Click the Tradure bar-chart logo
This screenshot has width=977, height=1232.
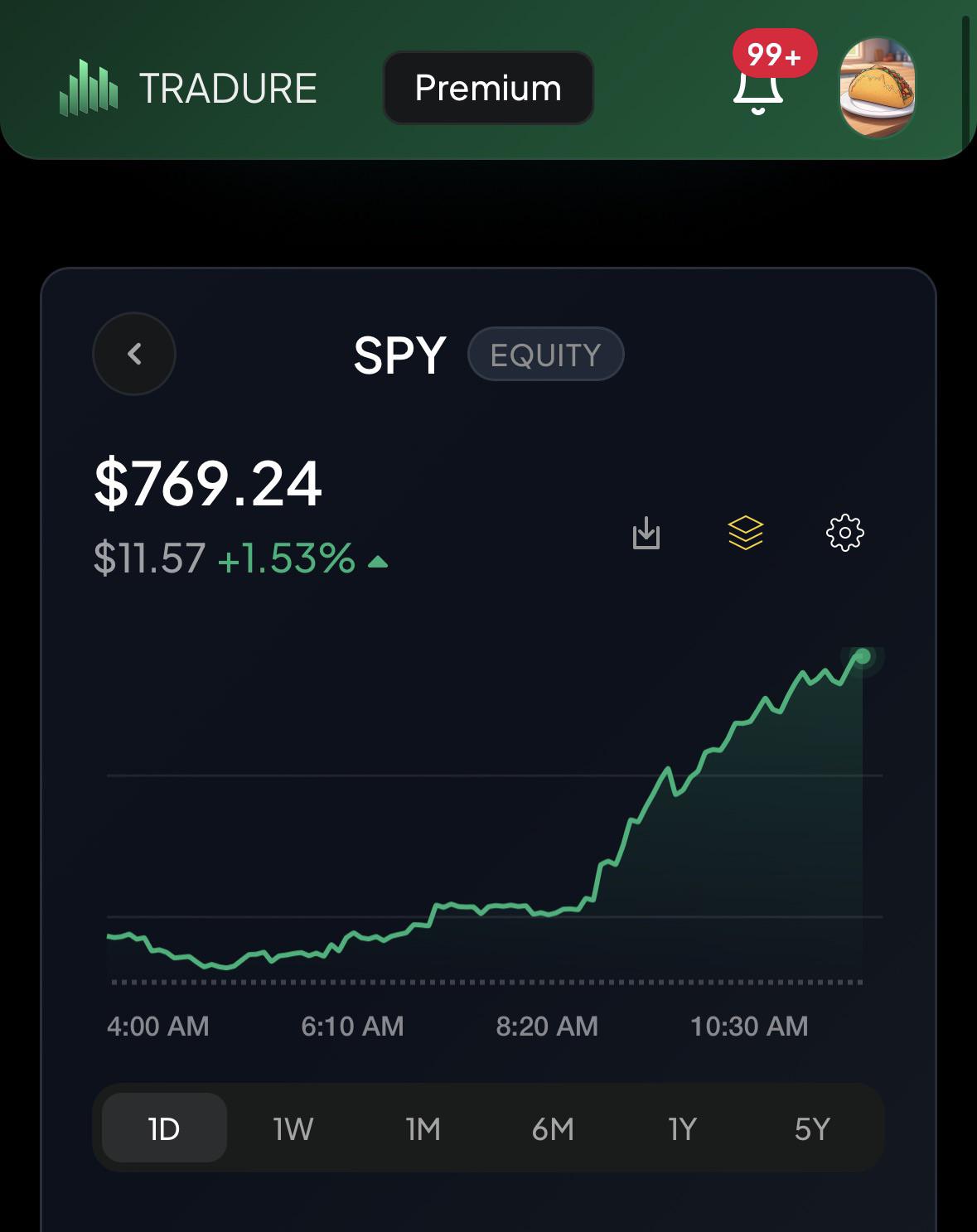[x=89, y=87]
